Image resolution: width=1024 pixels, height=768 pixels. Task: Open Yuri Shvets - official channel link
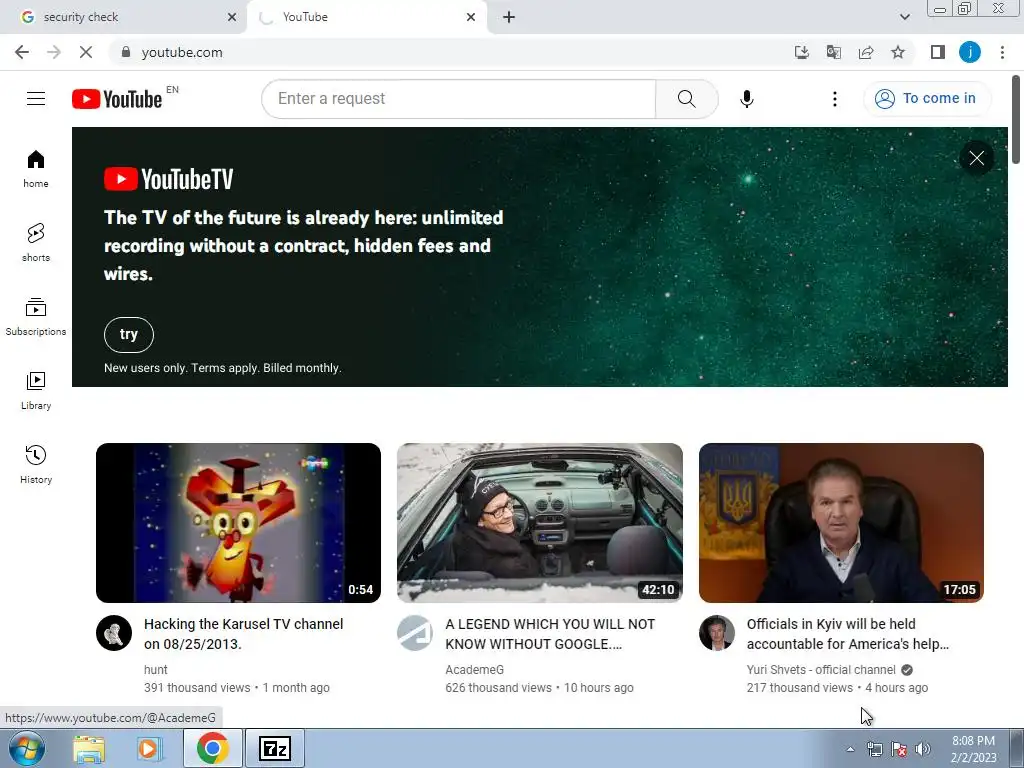click(821, 669)
